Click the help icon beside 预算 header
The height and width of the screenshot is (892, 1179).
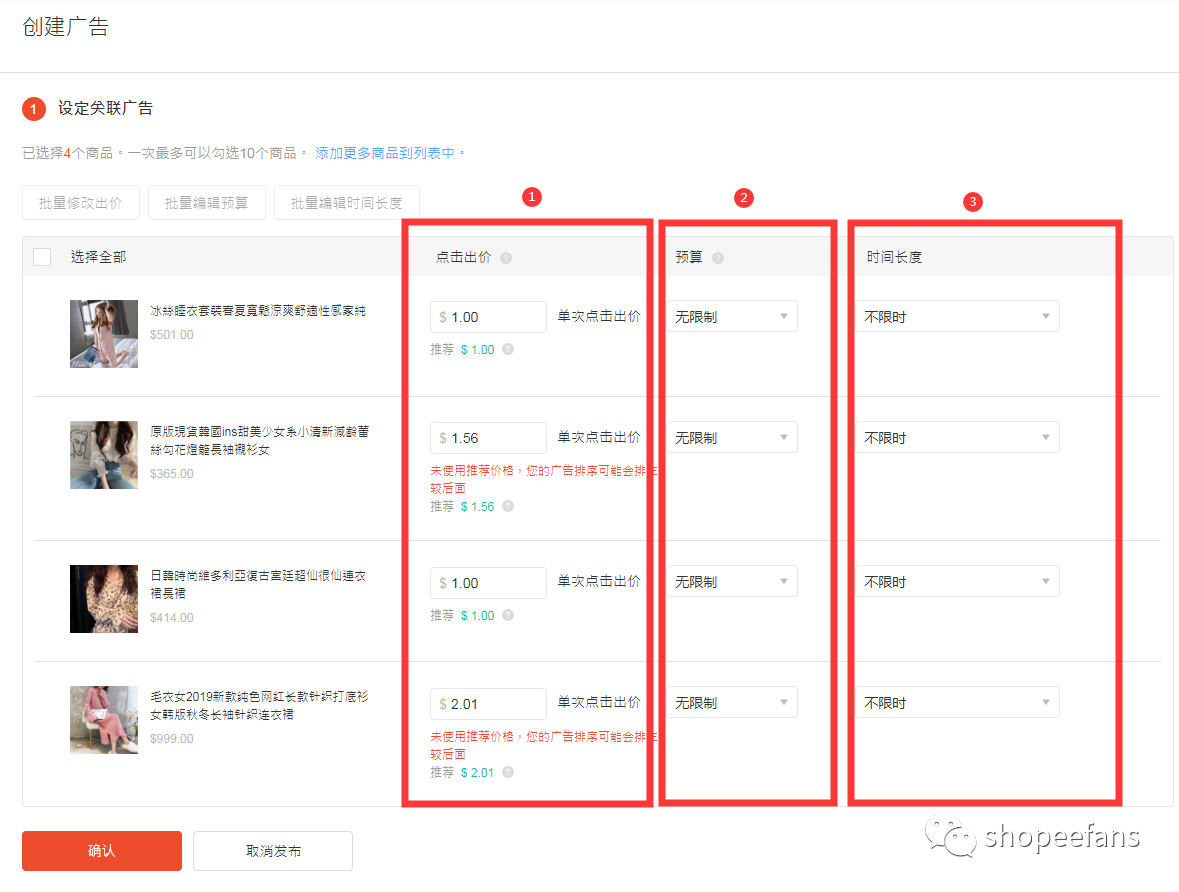(718, 258)
